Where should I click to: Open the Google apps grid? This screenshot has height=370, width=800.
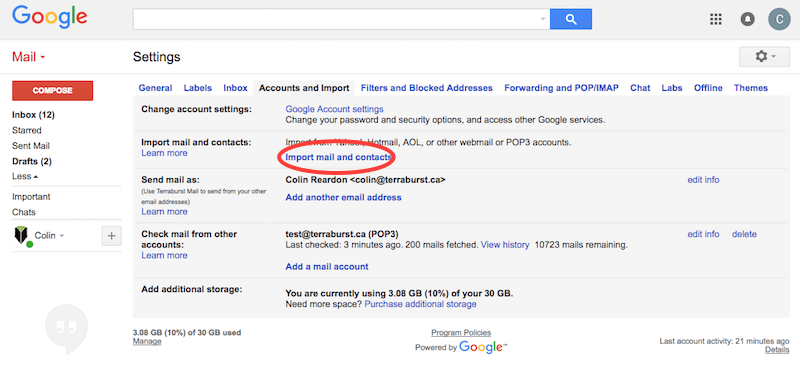pyautogui.click(x=716, y=19)
